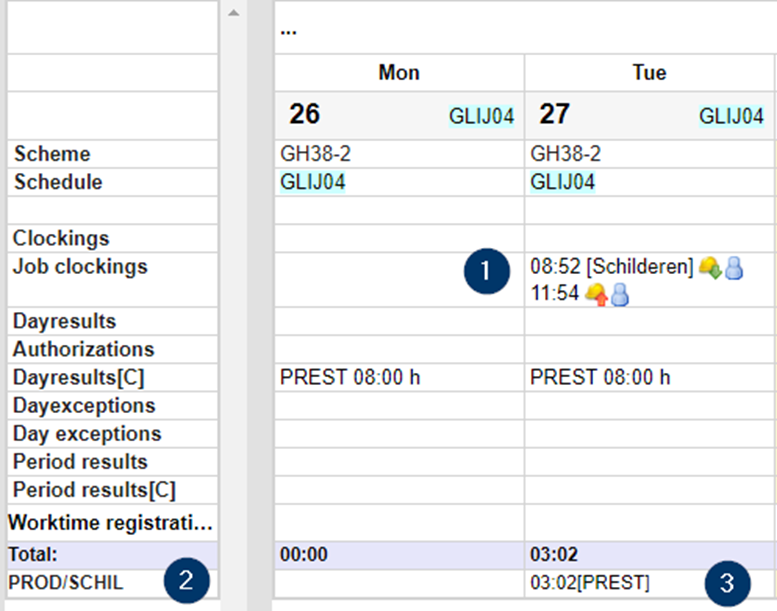
Task: Click Tuesday's 03:02[PREST] worktime entry
Action: pyautogui.click(x=590, y=582)
